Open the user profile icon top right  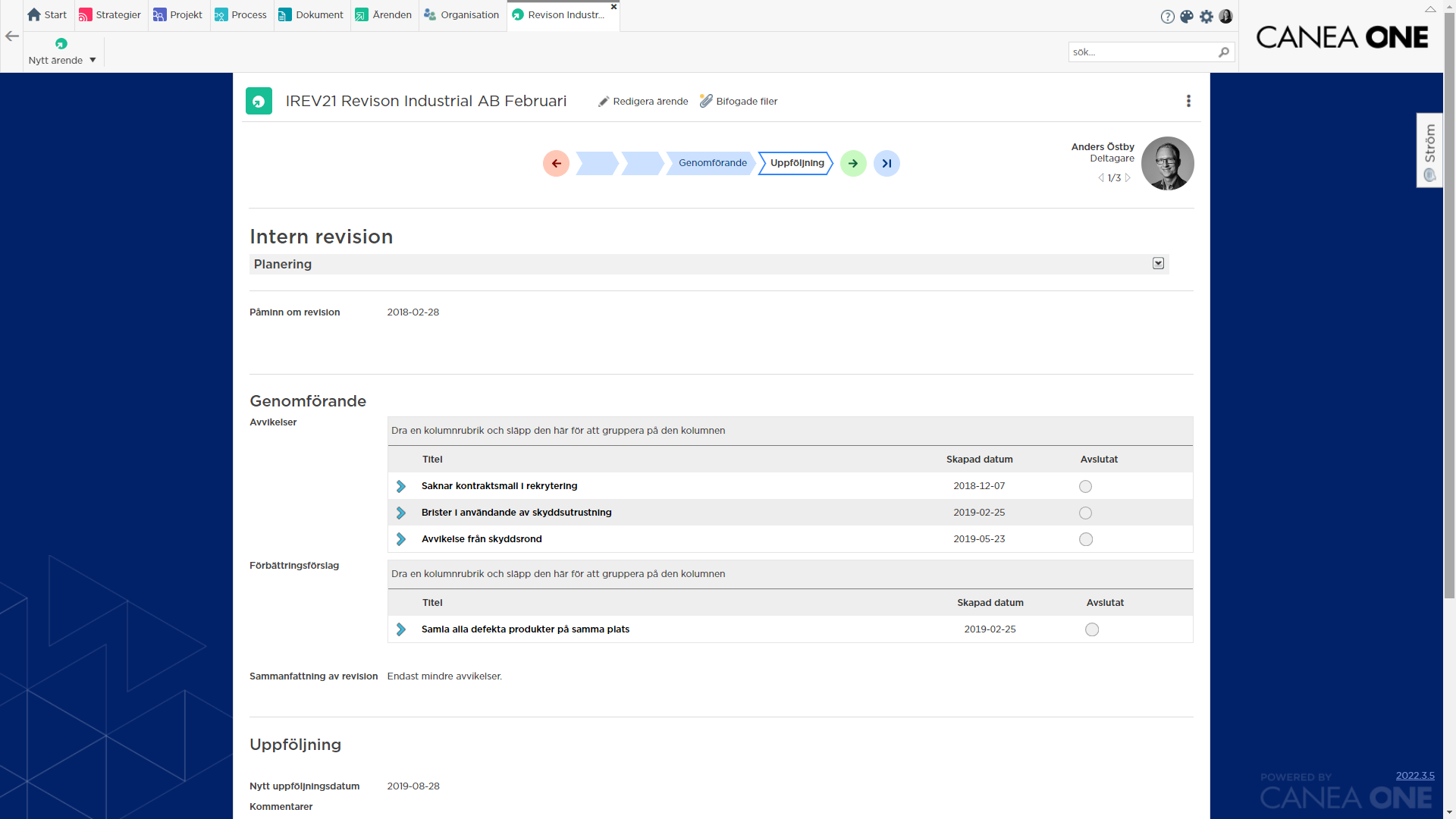coord(1225,16)
